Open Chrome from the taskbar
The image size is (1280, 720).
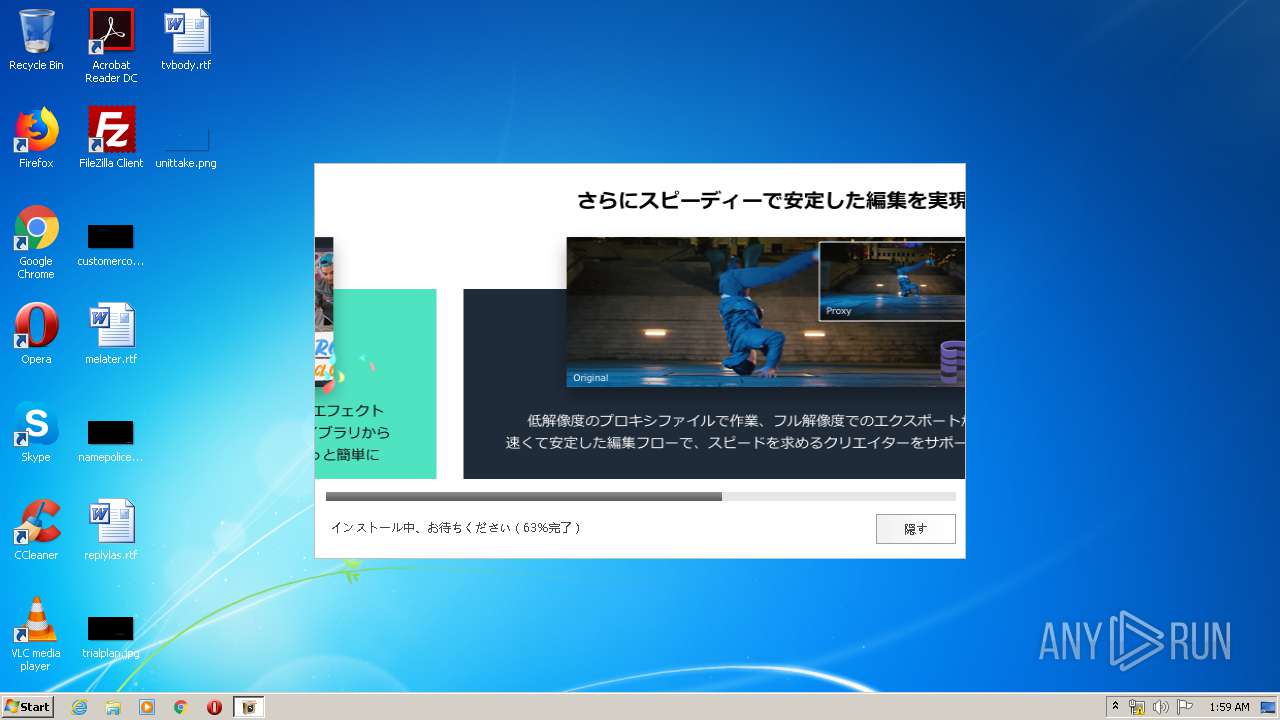(x=180, y=707)
